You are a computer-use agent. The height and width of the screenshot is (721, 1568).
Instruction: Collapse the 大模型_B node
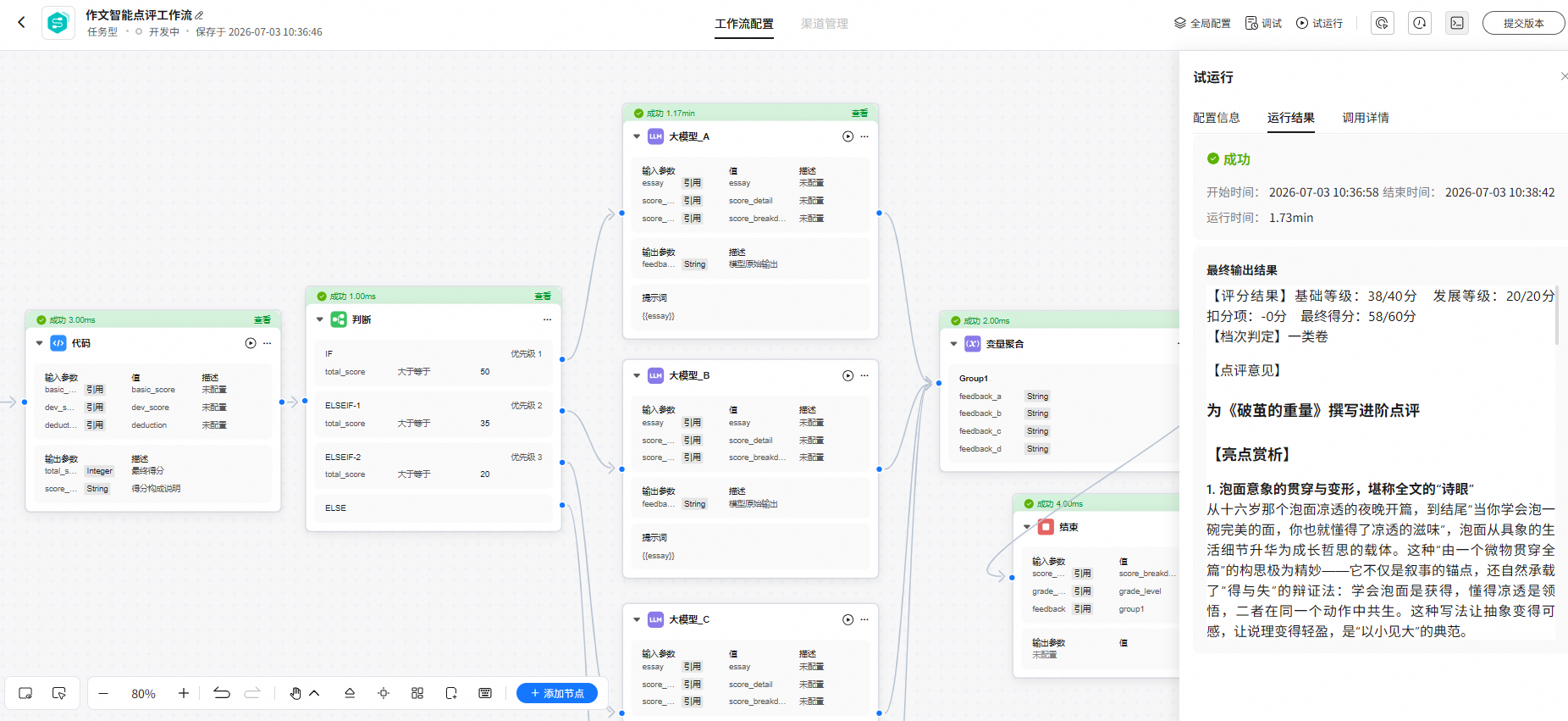tap(637, 375)
